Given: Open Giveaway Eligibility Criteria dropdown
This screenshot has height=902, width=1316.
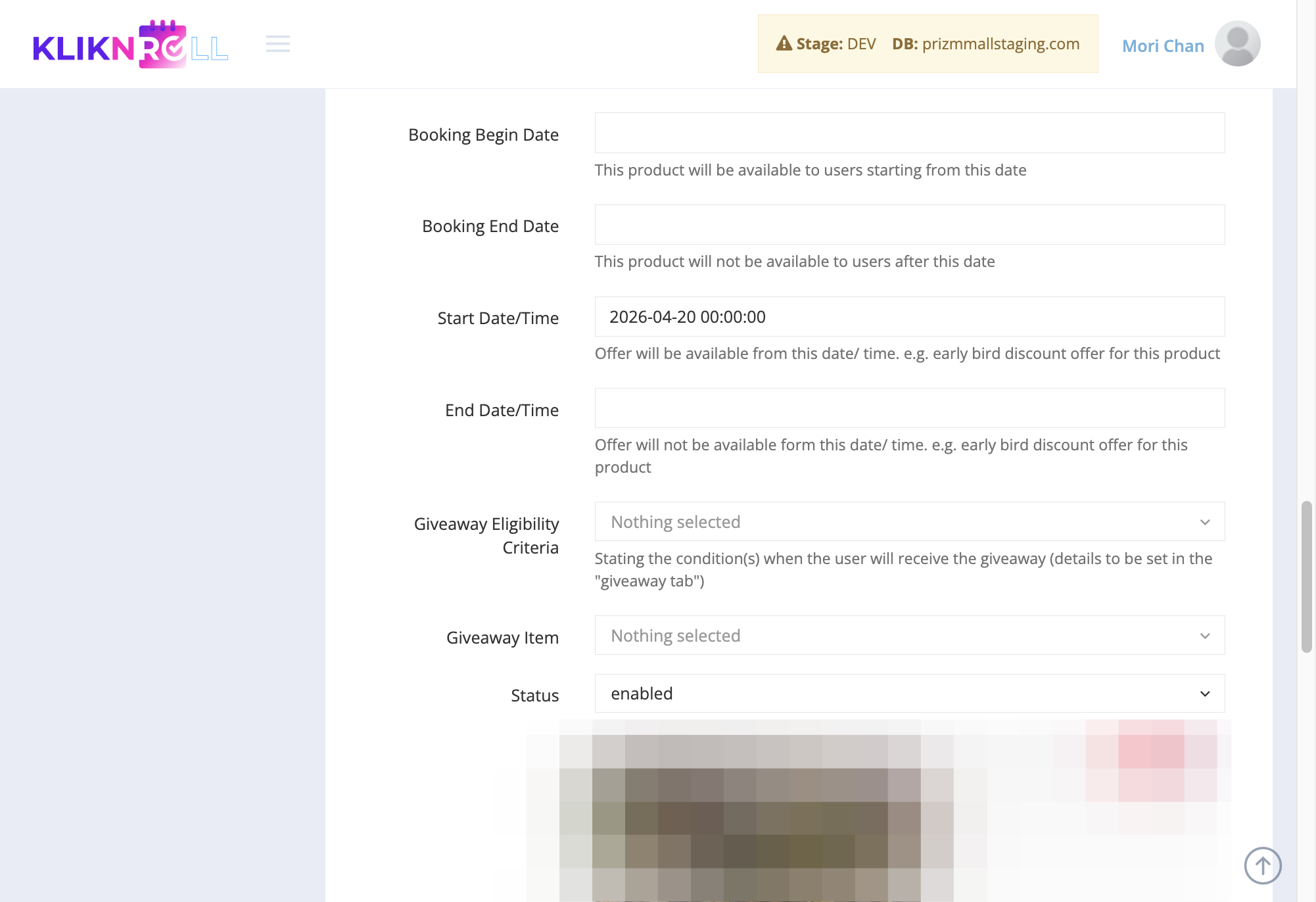Looking at the screenshot, I should [x=910, y=522].
